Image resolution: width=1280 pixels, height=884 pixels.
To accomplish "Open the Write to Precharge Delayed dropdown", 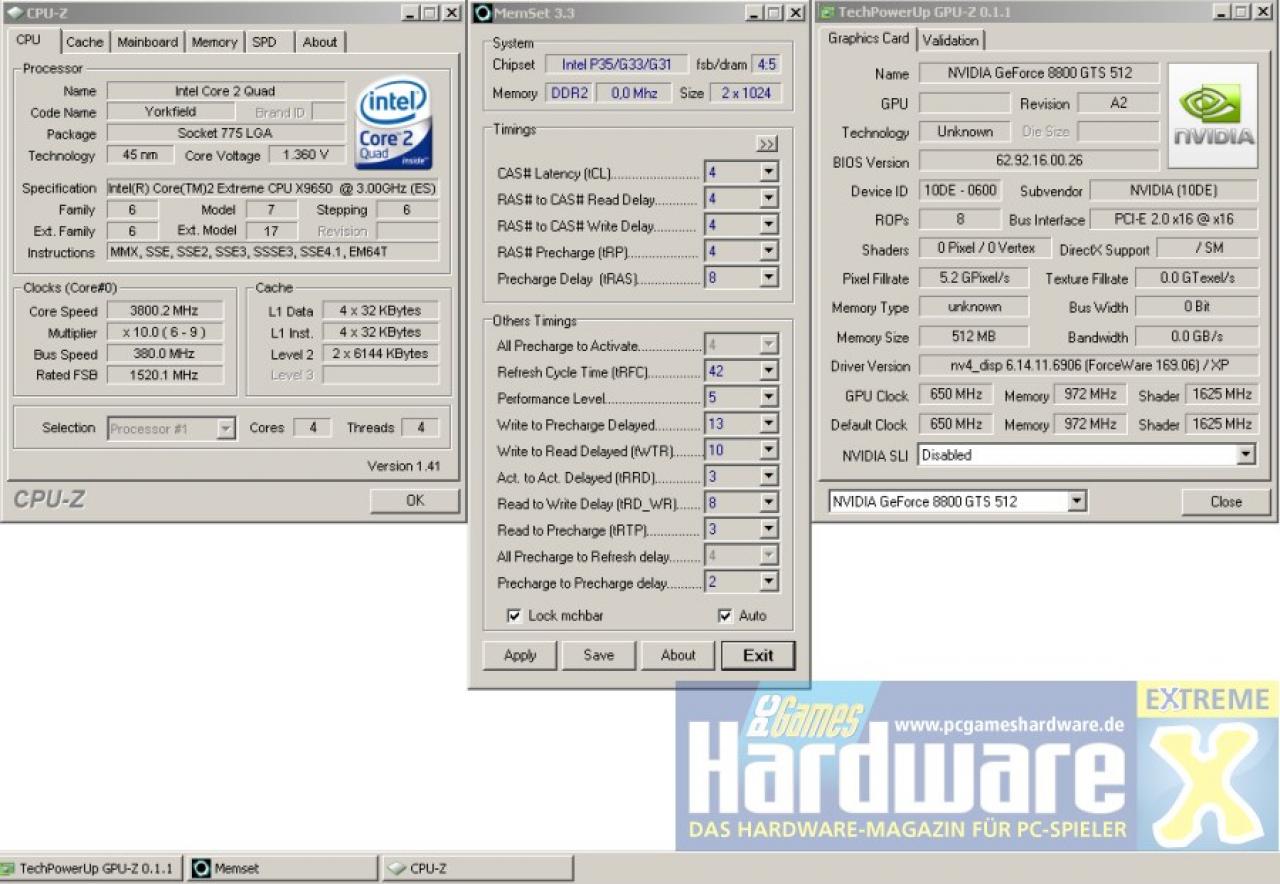I will [768, 424].
